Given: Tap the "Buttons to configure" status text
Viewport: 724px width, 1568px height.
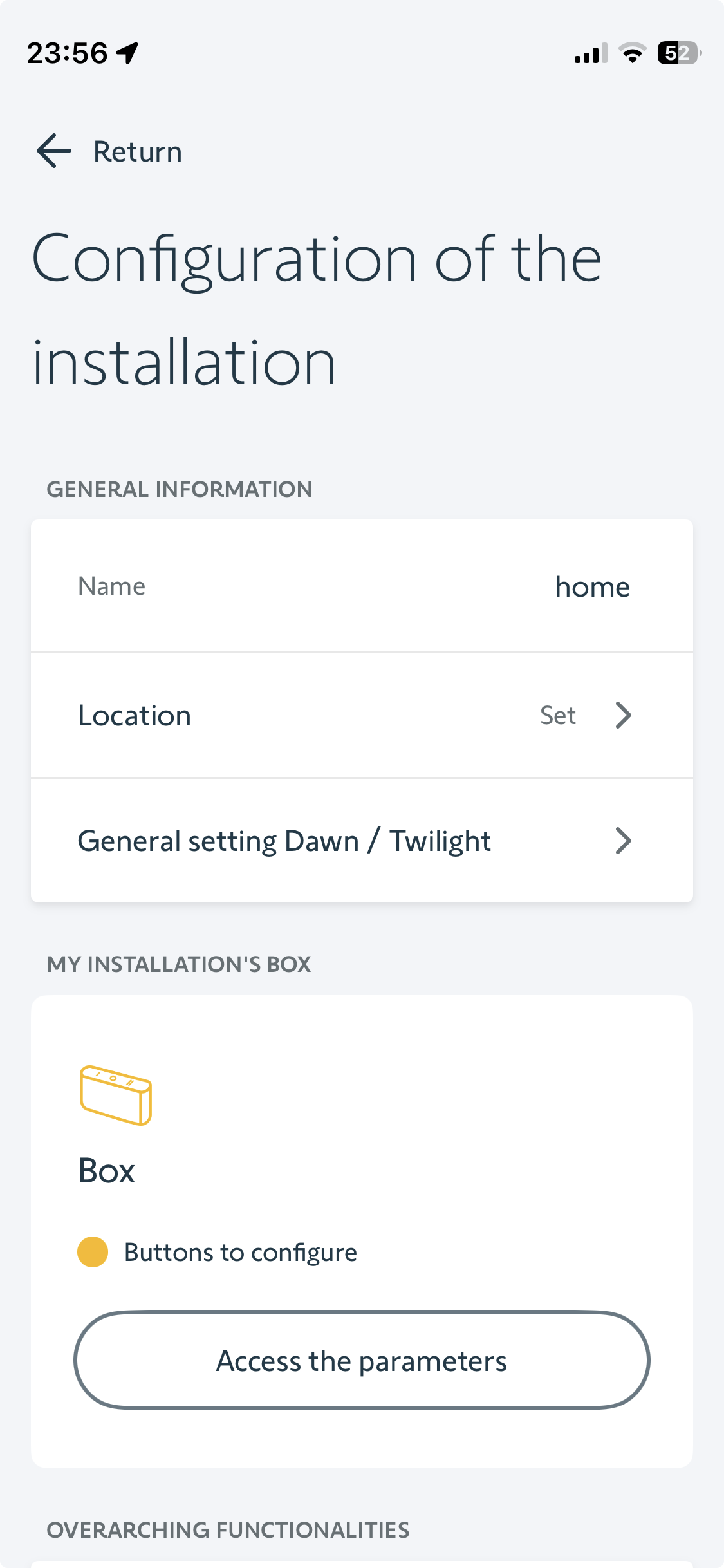Looking at the screenshot, I should click(240, 1253).
